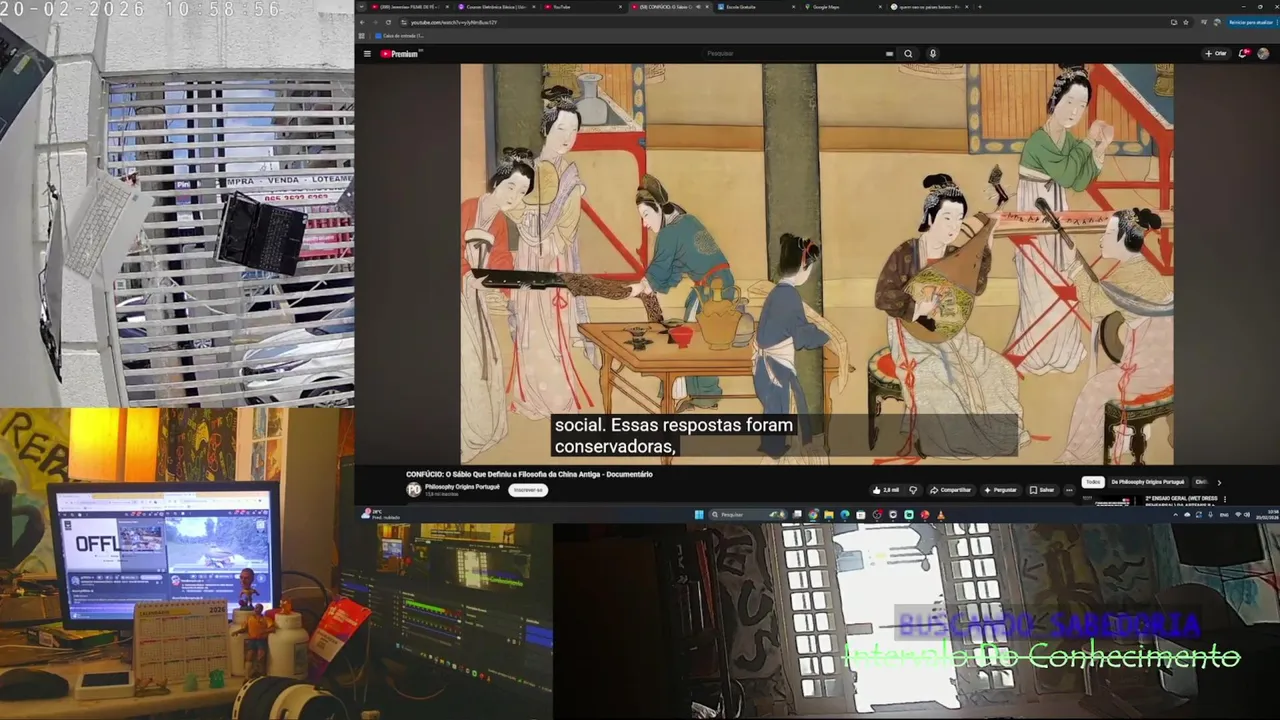
Task: Switch to the Google Maps tab
Action: (x=843, y=7)
